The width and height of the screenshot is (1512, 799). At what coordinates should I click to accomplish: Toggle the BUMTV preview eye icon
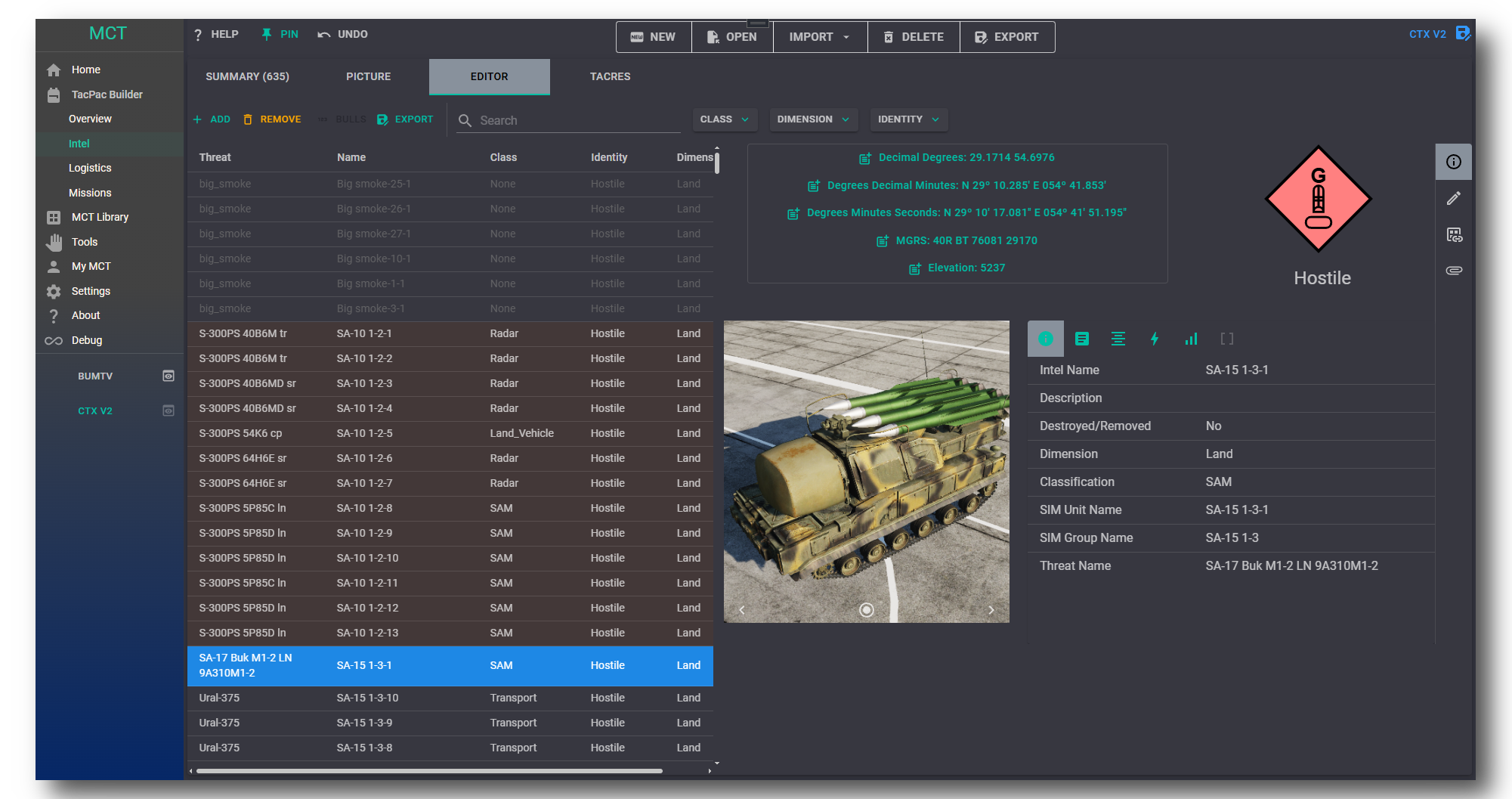(169, 376)
